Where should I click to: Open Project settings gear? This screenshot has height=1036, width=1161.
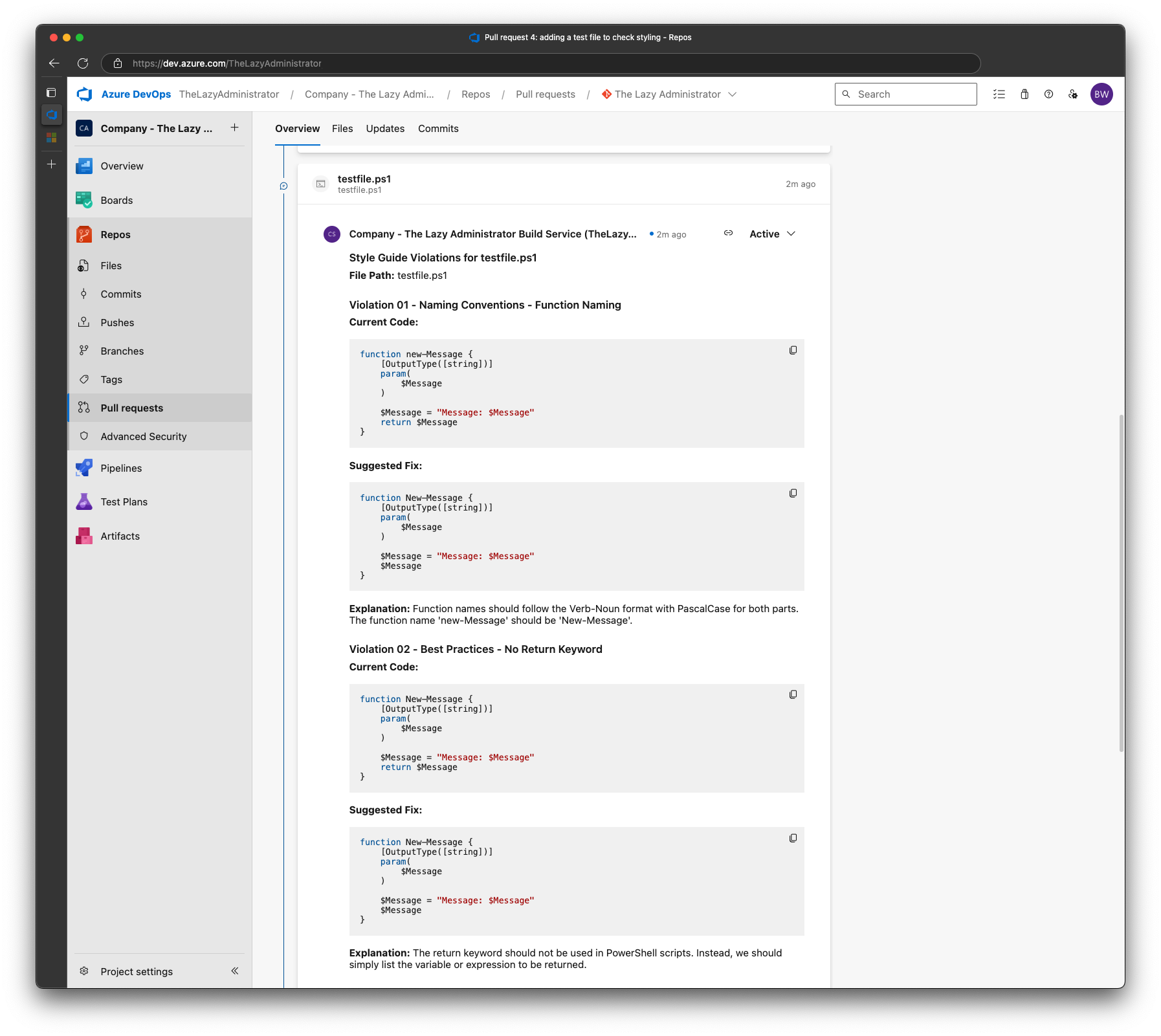(x=84, y=971)
